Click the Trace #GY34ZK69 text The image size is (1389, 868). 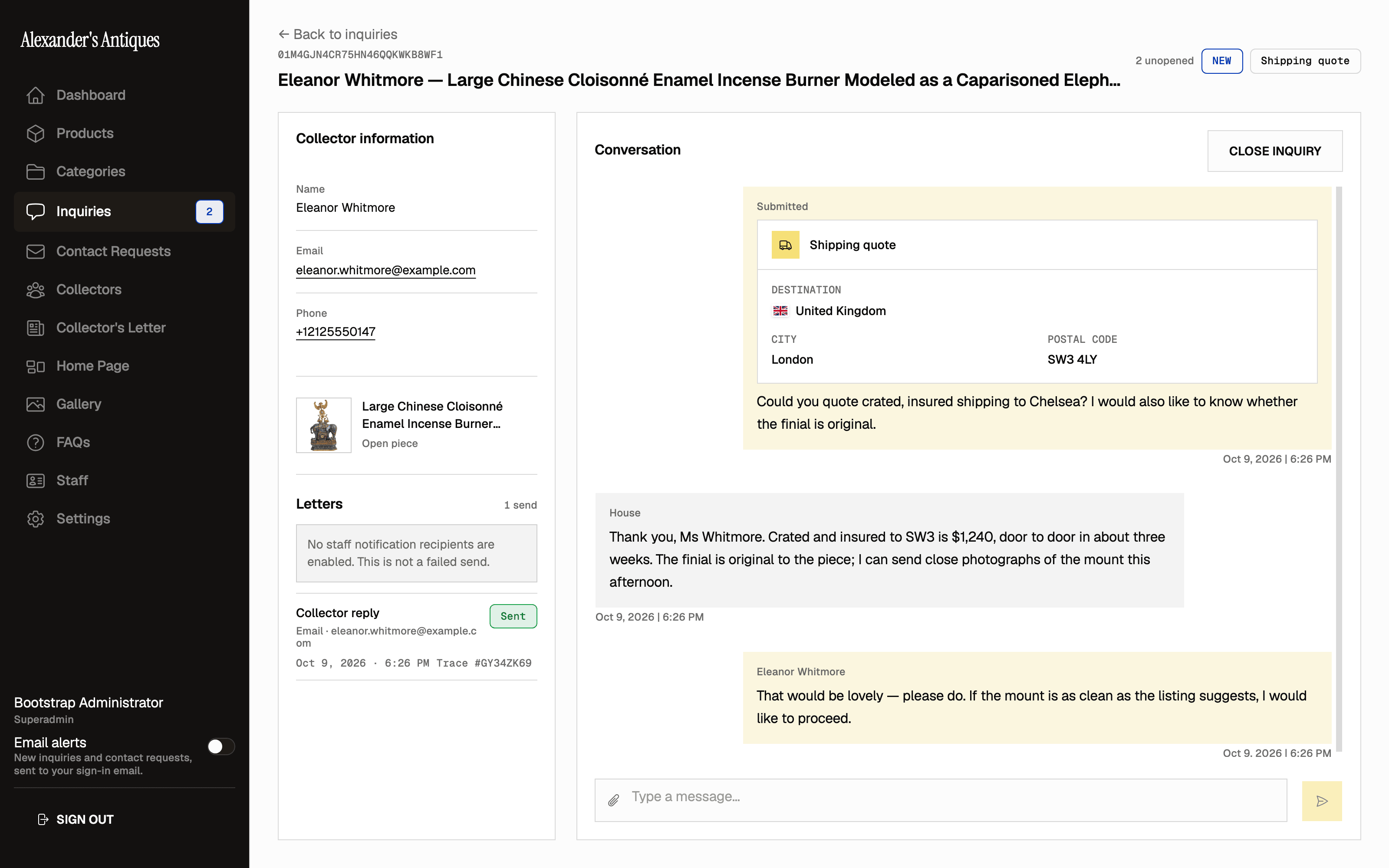pos(484,664)
